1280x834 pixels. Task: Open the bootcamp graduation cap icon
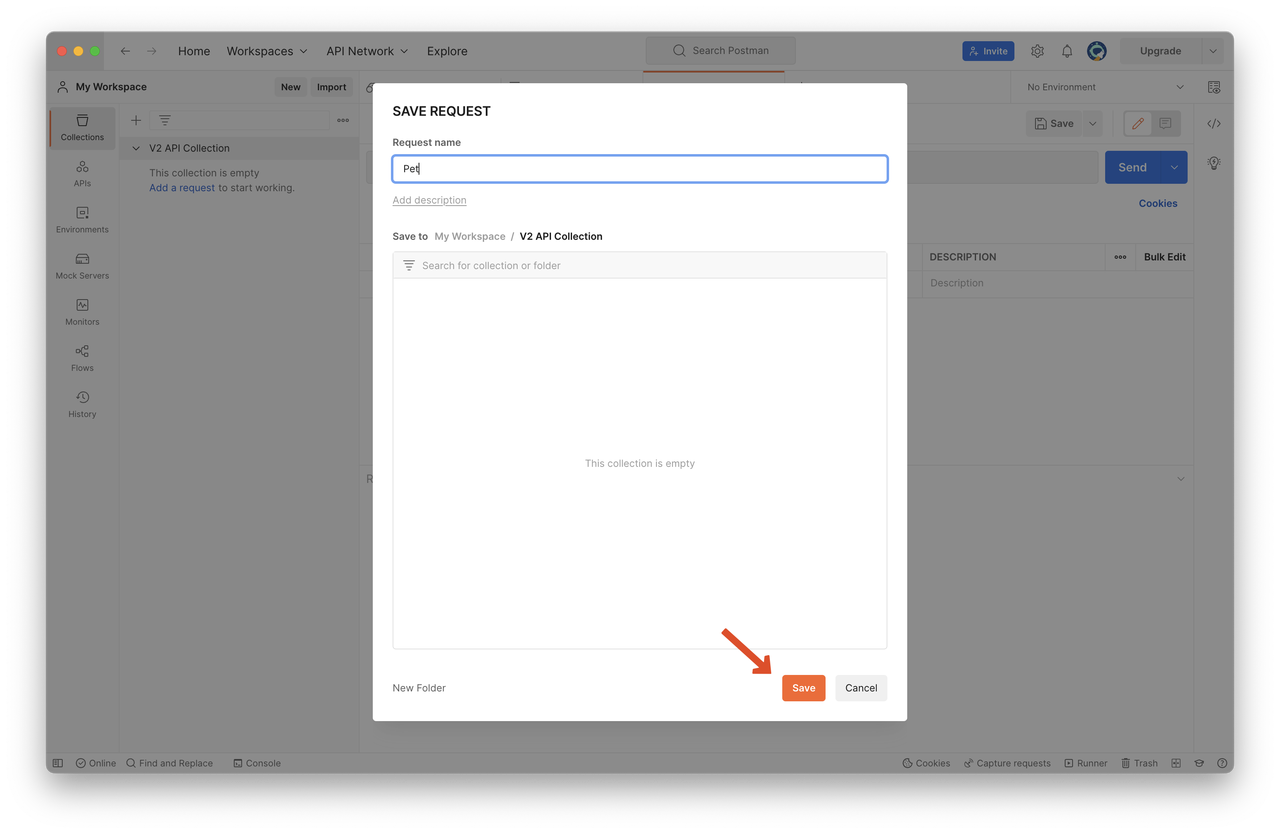pyautogui.click(x=1199, y=763)
